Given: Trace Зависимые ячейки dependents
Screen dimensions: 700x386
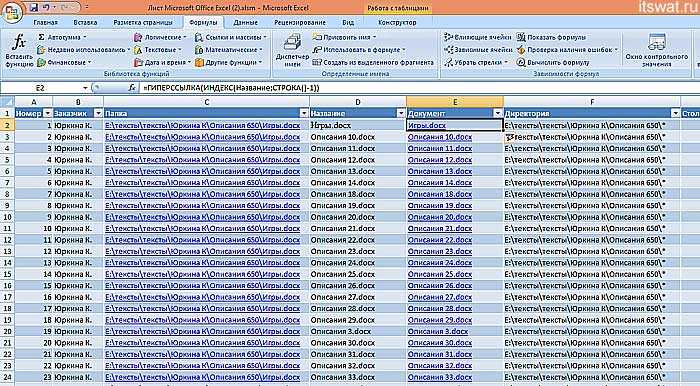Looking at the screenshot, I should pos(478,50).
